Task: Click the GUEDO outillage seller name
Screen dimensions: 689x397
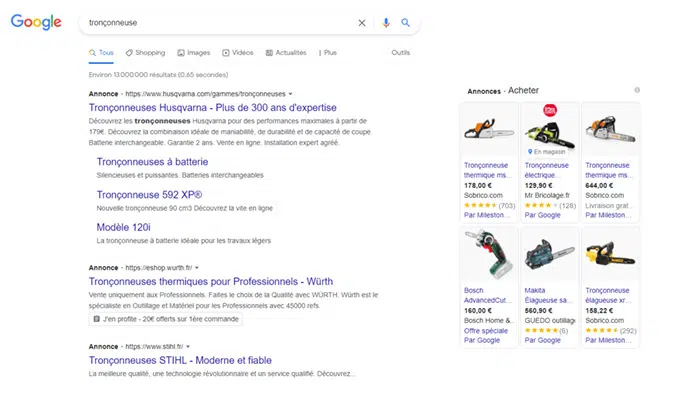Action: point(550,321)
